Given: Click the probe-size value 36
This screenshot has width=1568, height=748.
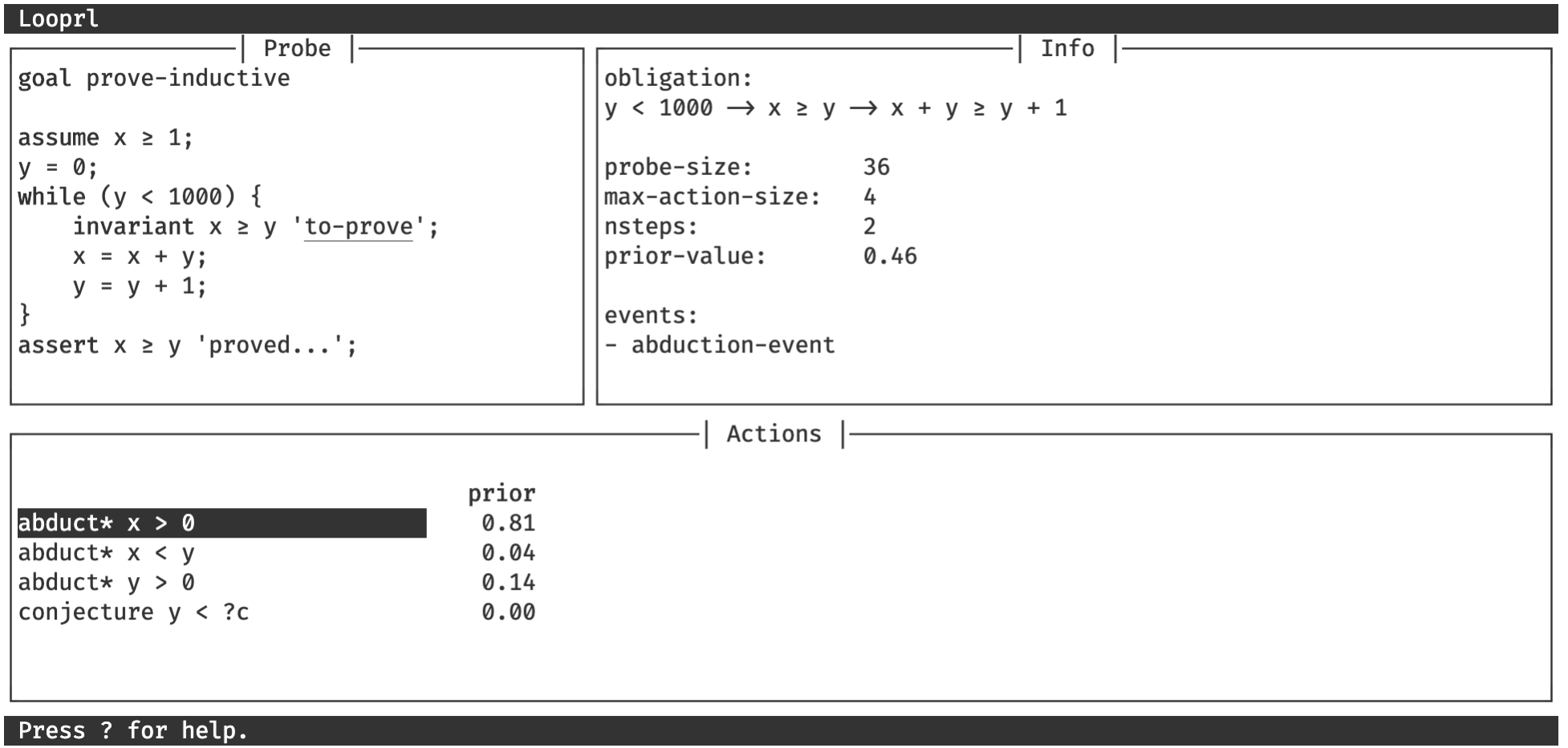Looking at the screenshot, I should pyautogui.click(x=876, y=168).
